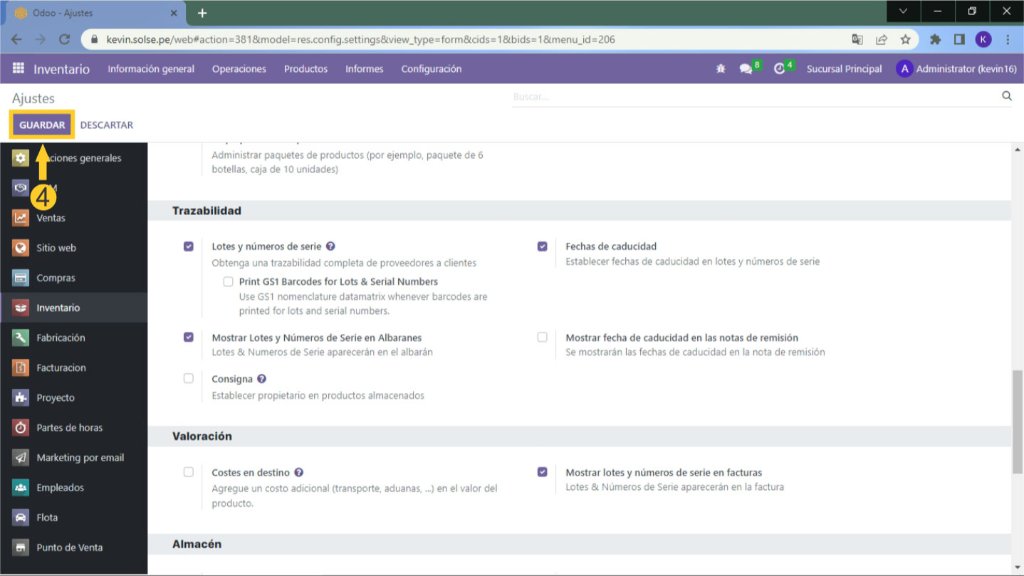Disable Lotes y números de serie checkbox

coord(188,246)
